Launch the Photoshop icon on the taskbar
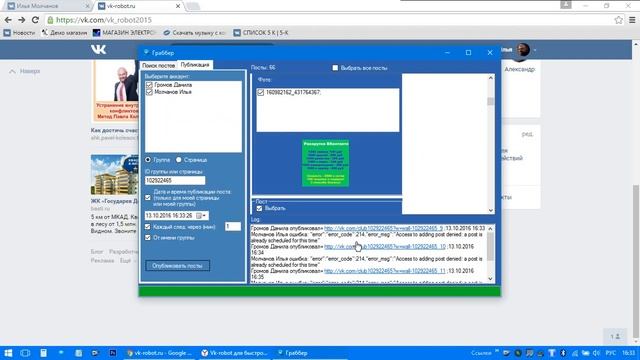Image resolution: width=640 pixels, height=360 pixels. click(x=113, y=353)
